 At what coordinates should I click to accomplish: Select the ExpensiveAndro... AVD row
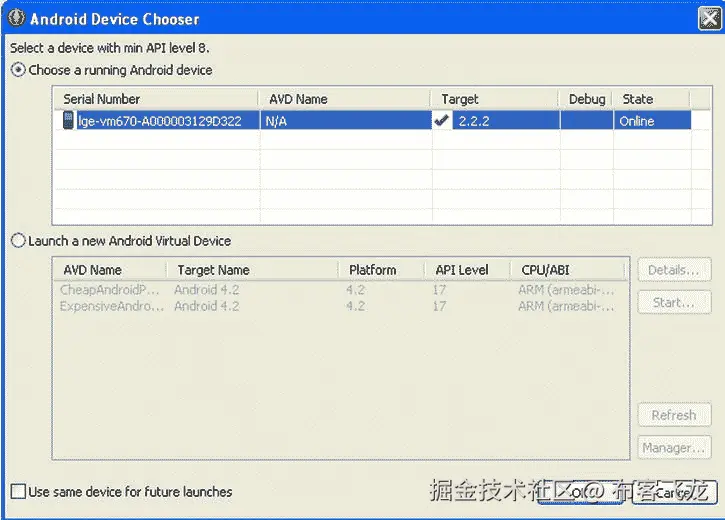[341, 306]
